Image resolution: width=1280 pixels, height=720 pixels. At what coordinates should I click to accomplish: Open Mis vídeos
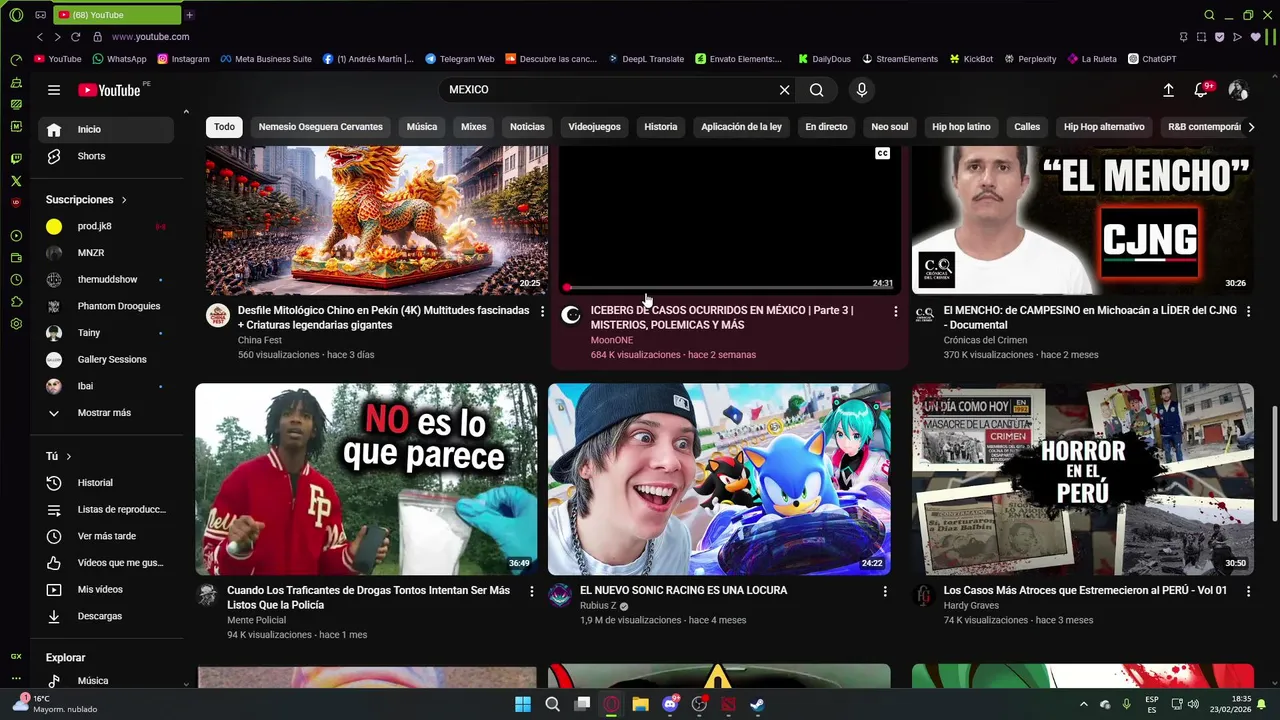coord(106,589)
